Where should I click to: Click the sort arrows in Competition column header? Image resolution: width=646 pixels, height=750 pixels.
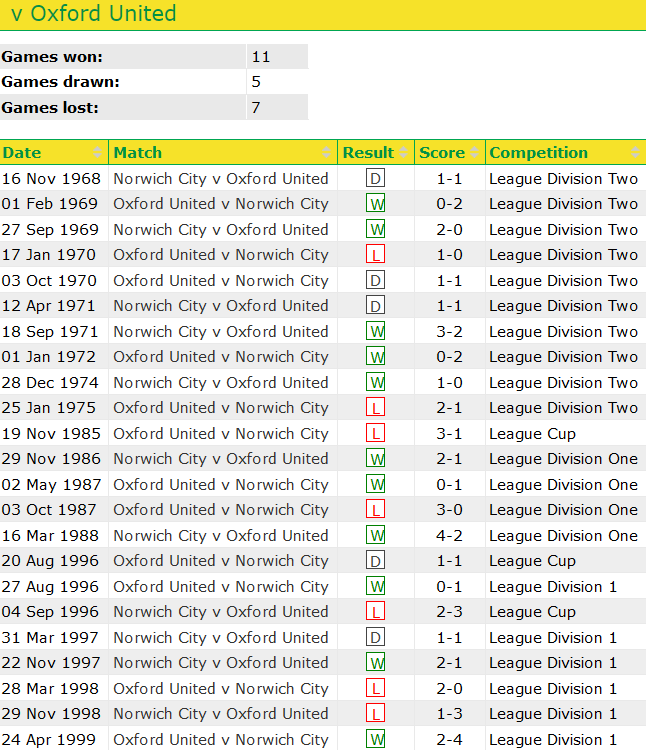click(x=636, y=153)
